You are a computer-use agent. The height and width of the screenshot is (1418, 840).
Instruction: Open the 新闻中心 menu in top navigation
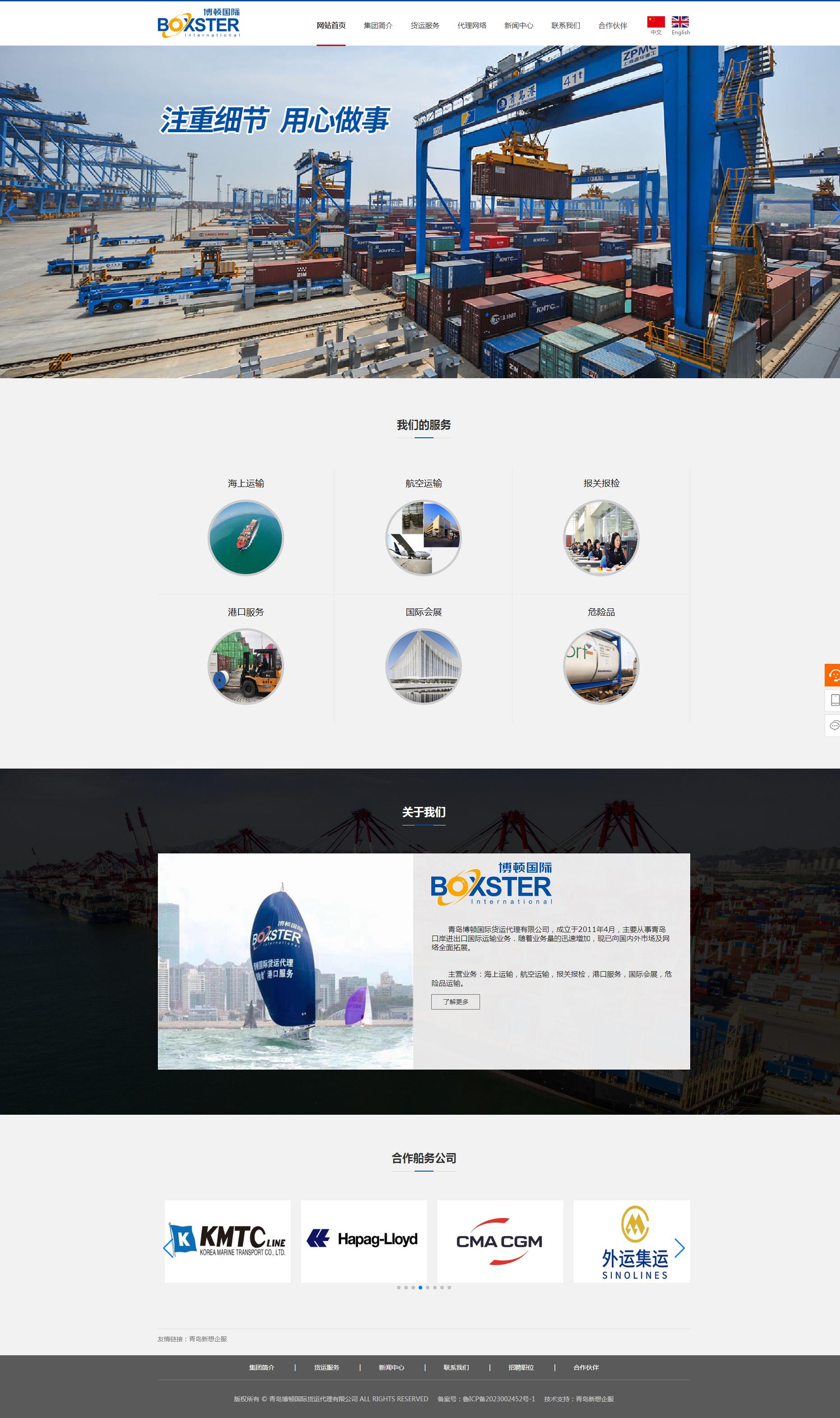[x=518, y=25]
